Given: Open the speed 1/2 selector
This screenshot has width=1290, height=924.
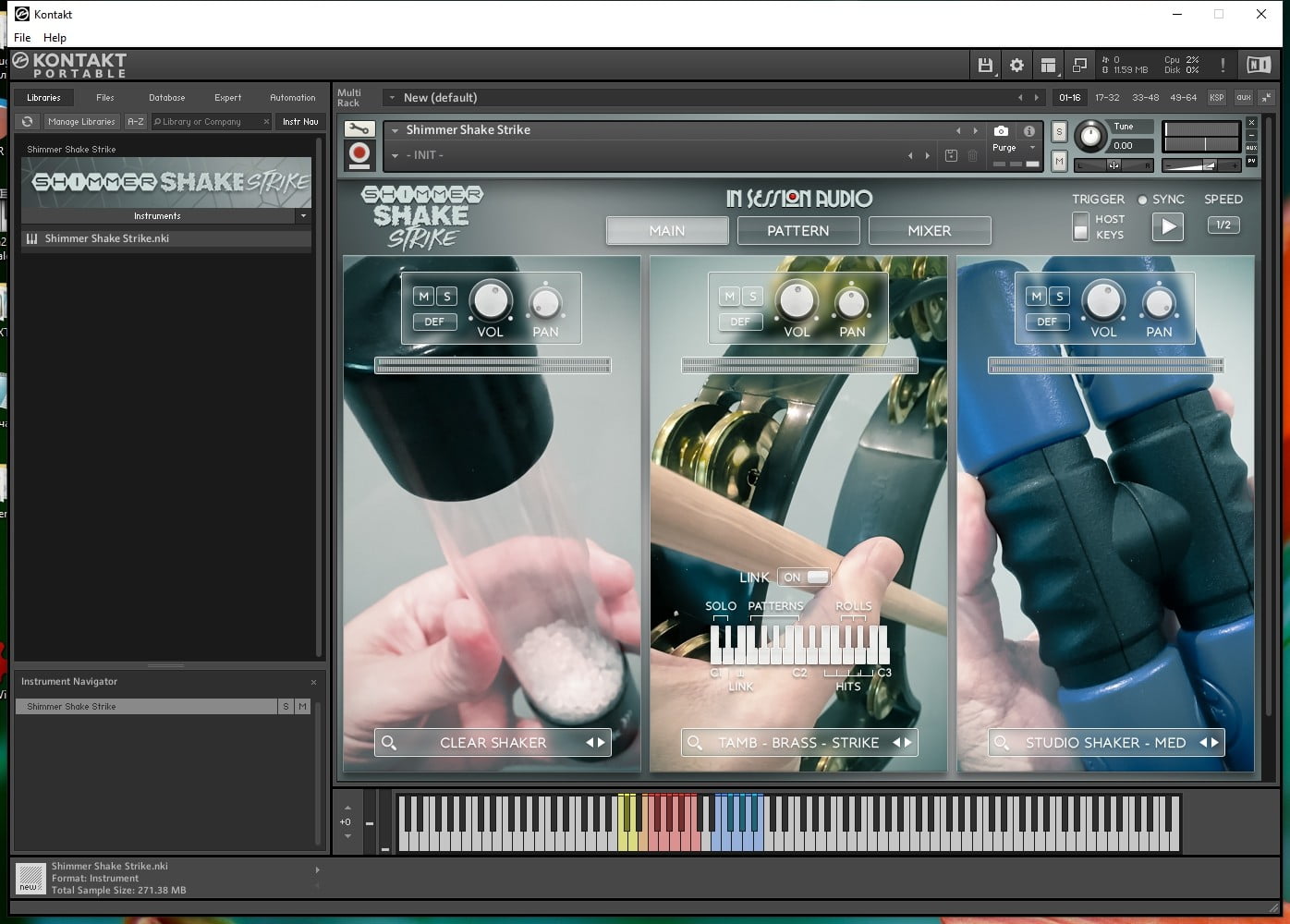Looking at the screenshot, I should coord(1223,225).
